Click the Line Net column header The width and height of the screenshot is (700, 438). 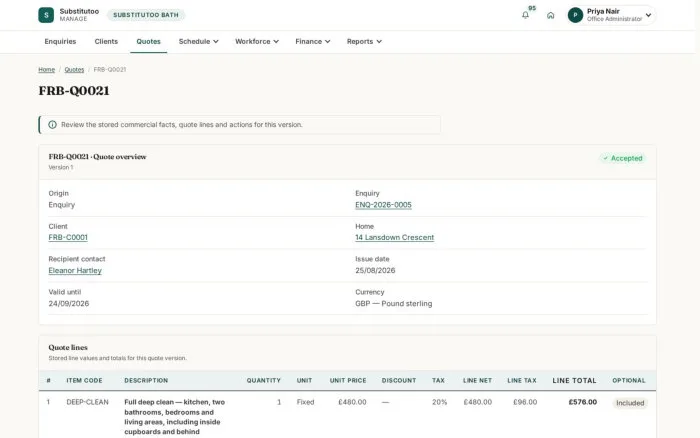coord(477,380)
